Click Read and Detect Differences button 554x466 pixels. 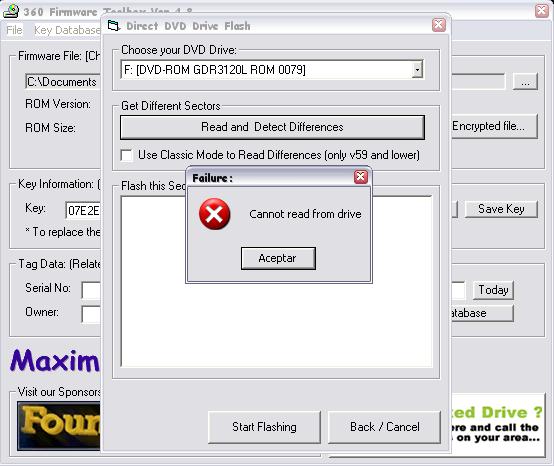pos(272,127)
